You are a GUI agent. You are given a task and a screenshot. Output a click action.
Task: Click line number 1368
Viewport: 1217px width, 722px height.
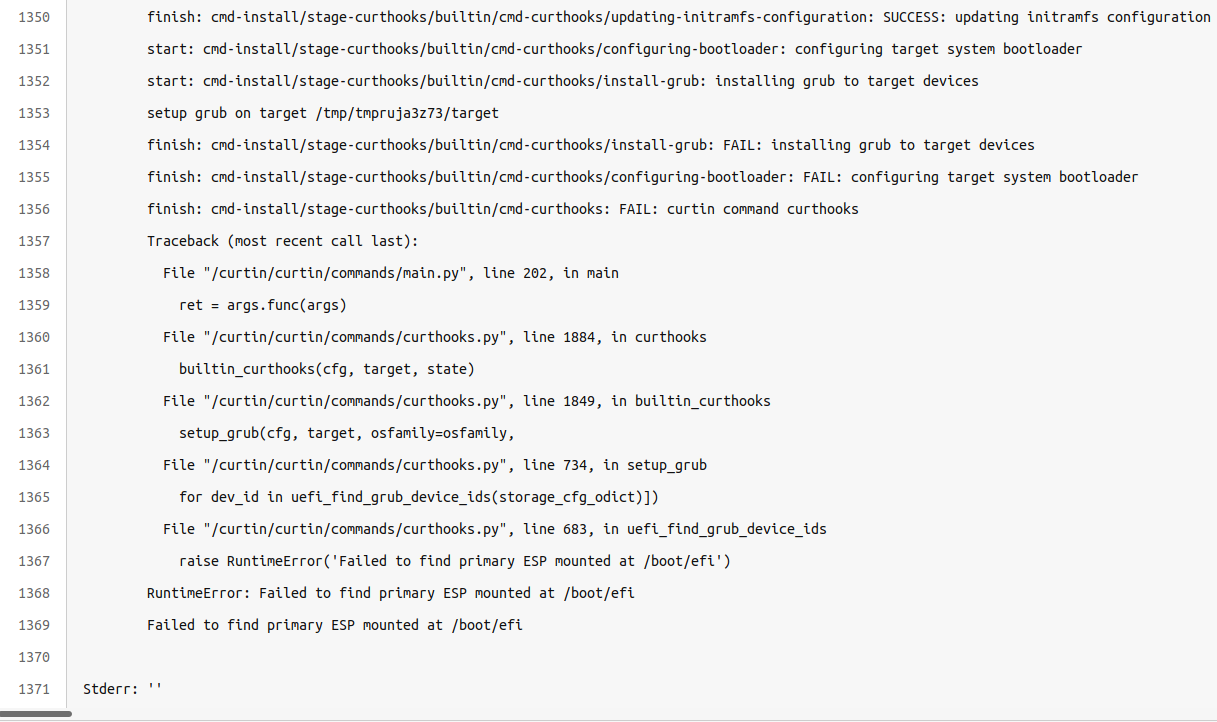pos(34,593)
